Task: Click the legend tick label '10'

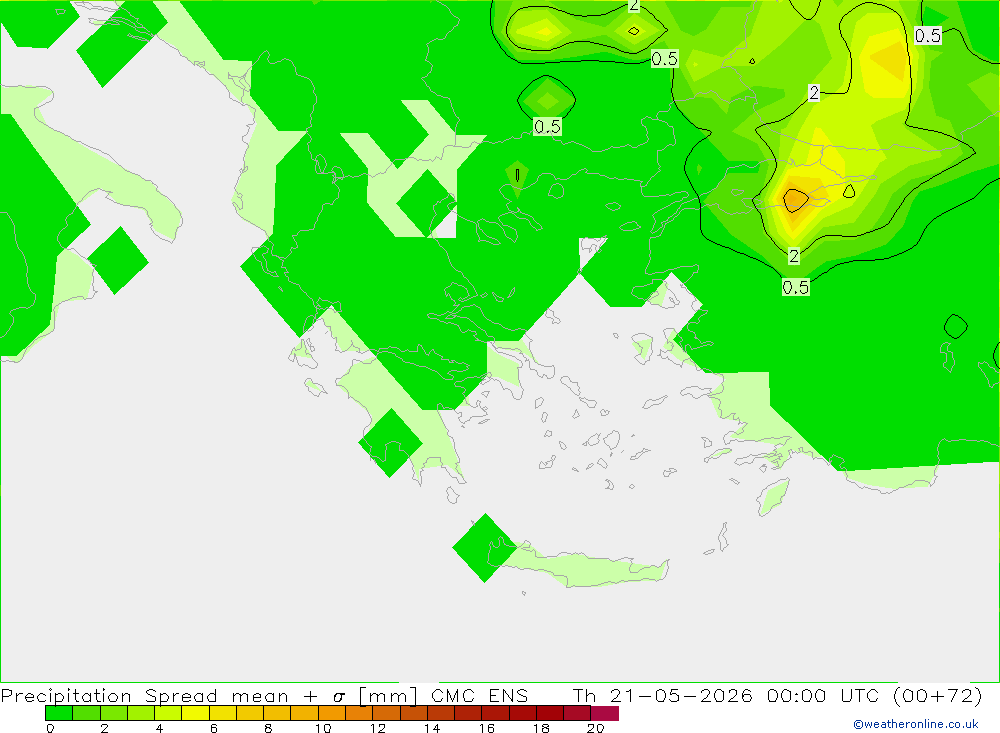Action: click(323, 728)
